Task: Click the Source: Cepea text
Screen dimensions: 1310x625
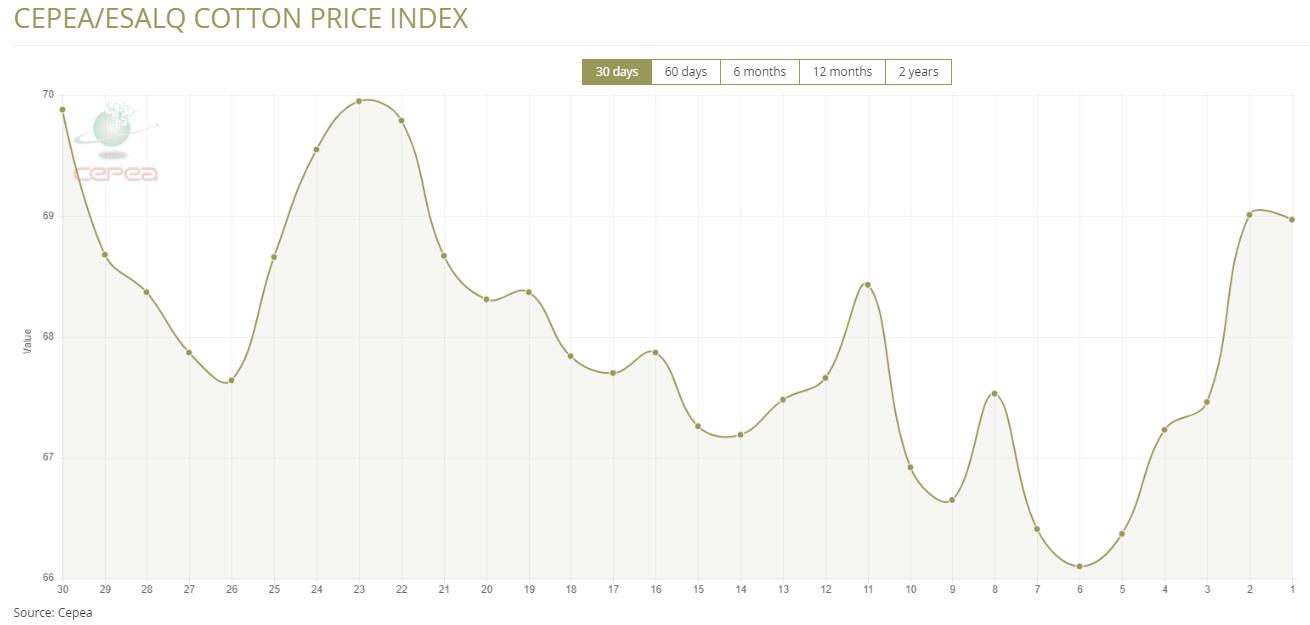Action: click(x=53, y=612)
